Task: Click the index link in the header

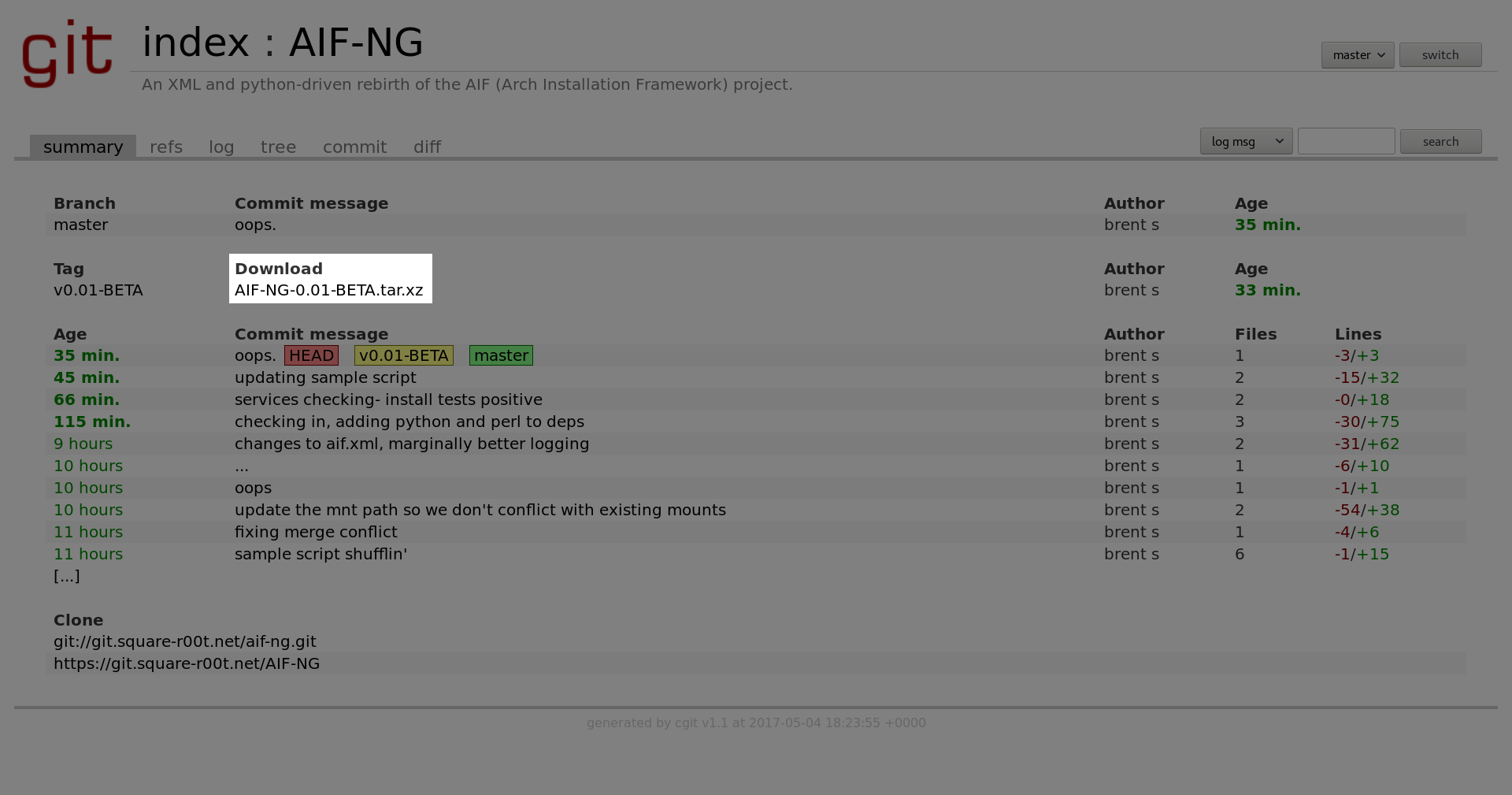Action: tap(195, 43)
